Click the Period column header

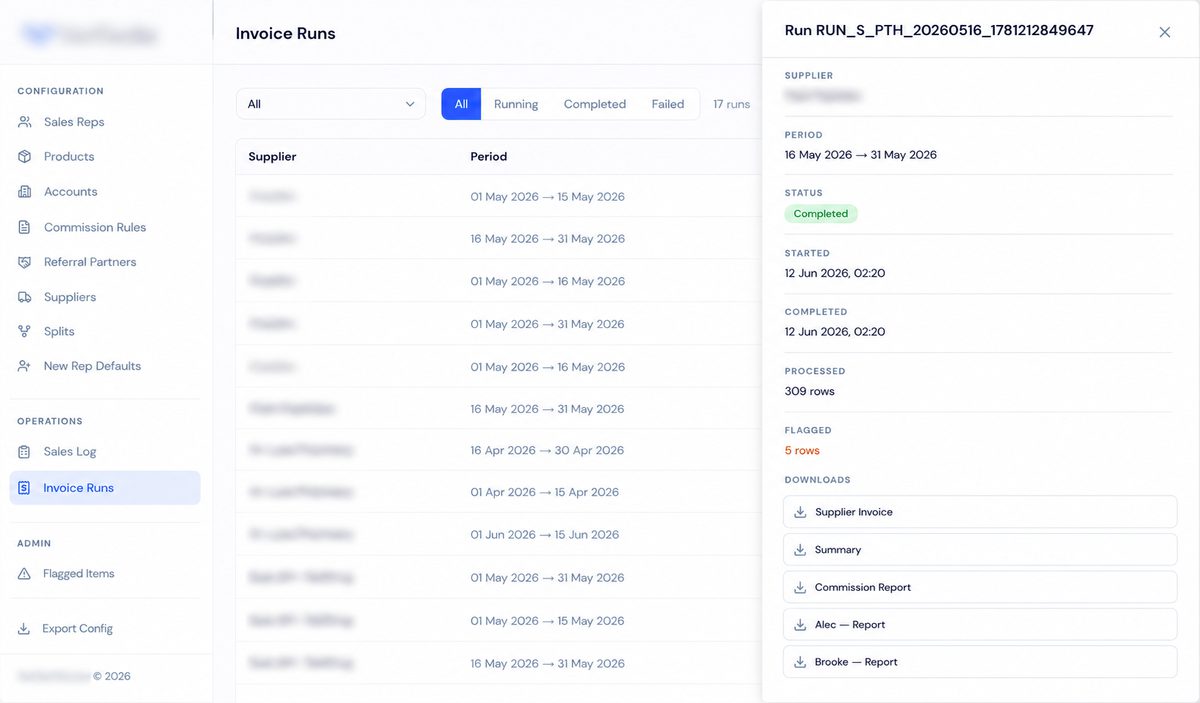coord(489,157)
